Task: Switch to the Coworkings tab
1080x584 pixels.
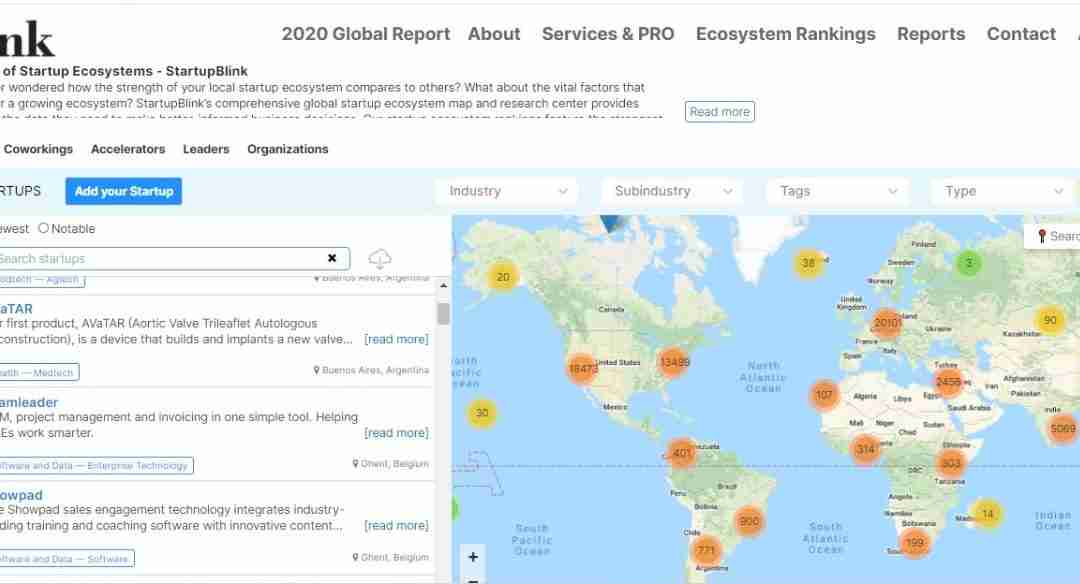Action: coord(39,149)
